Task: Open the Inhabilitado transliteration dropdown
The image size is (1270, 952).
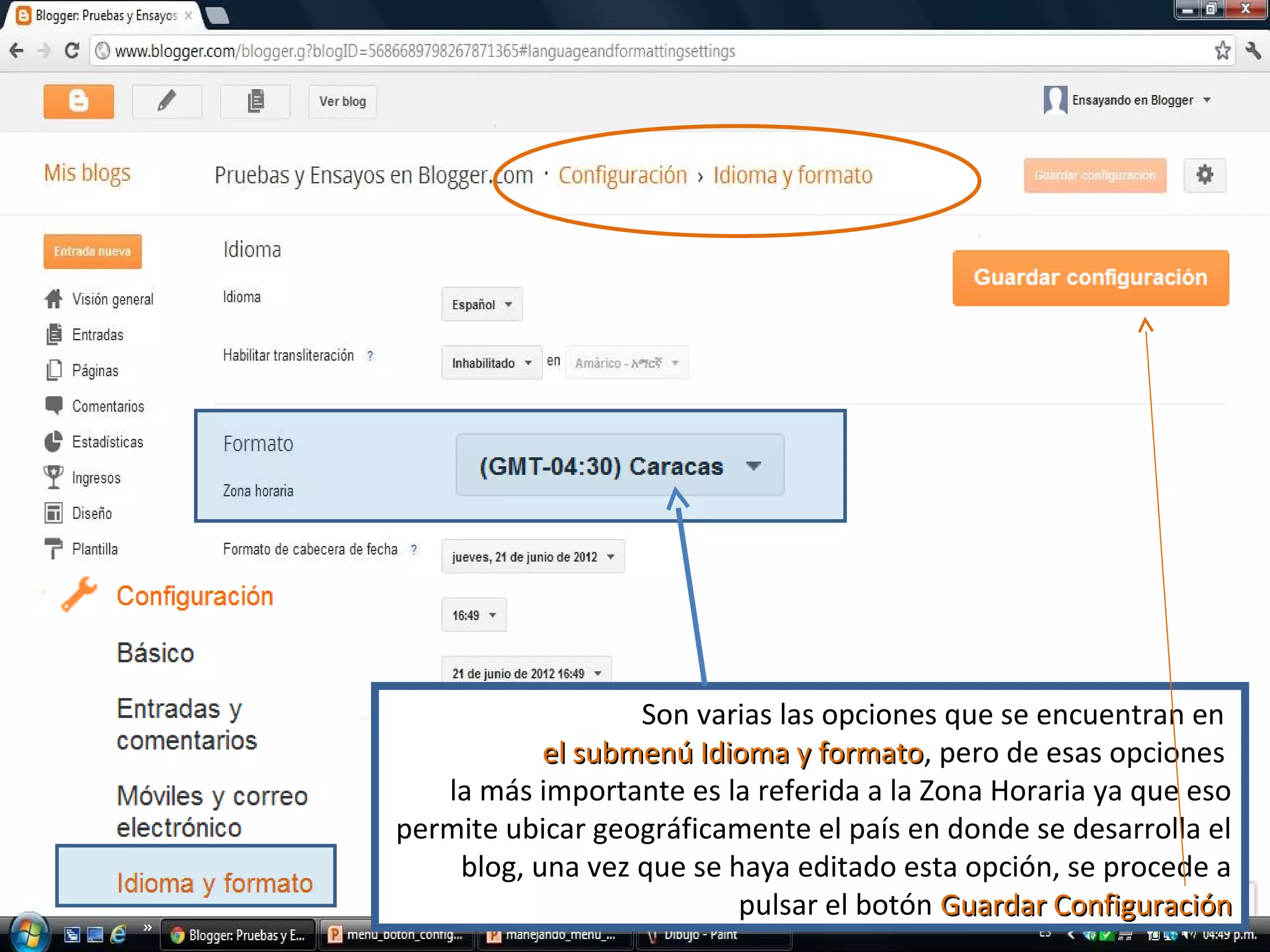Action: [x=492, y=363]
